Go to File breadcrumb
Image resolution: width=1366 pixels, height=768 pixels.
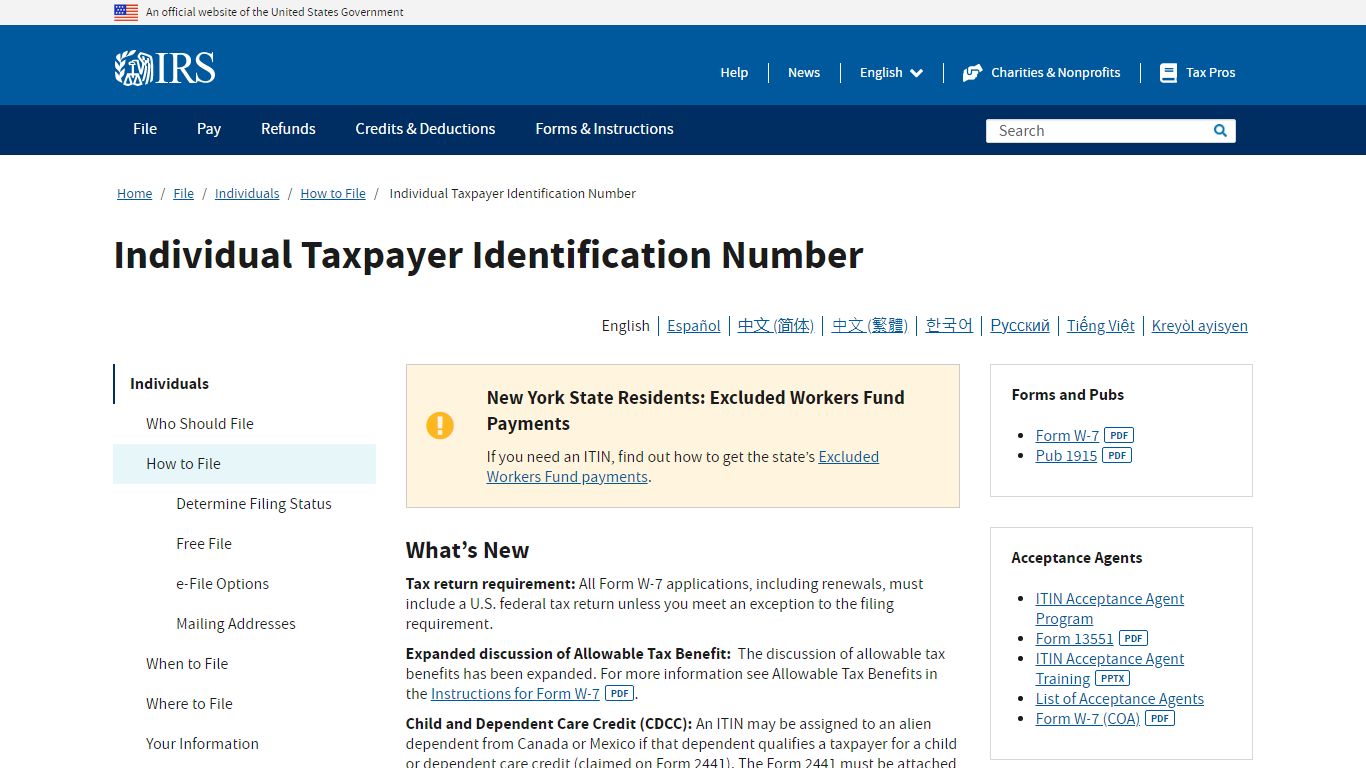click(x=183, y=194)
